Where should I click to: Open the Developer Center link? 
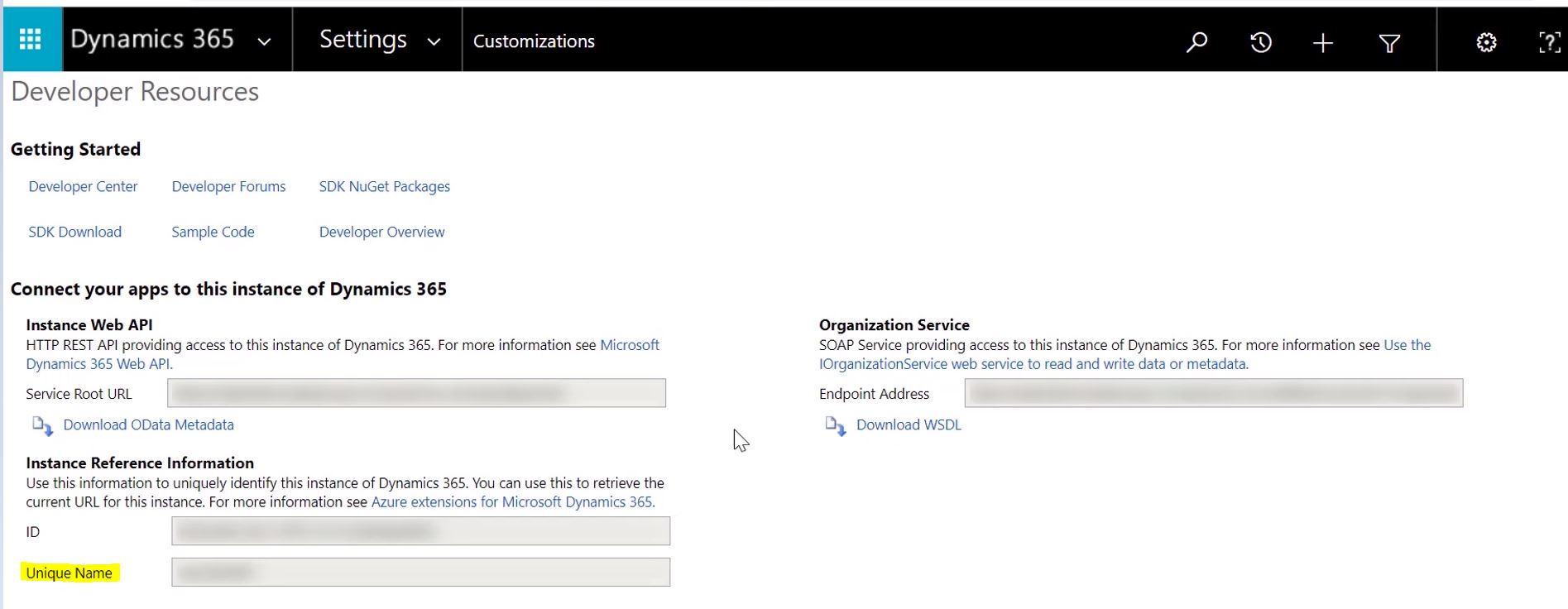tap(83, 187)
